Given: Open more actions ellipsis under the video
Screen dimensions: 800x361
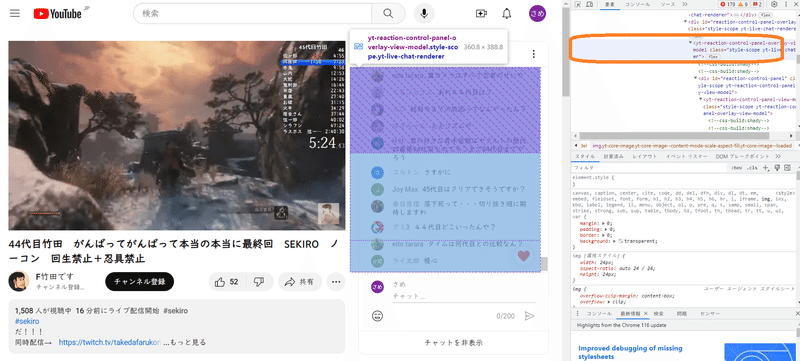Looking at the screenshot, I should point(336,281).
